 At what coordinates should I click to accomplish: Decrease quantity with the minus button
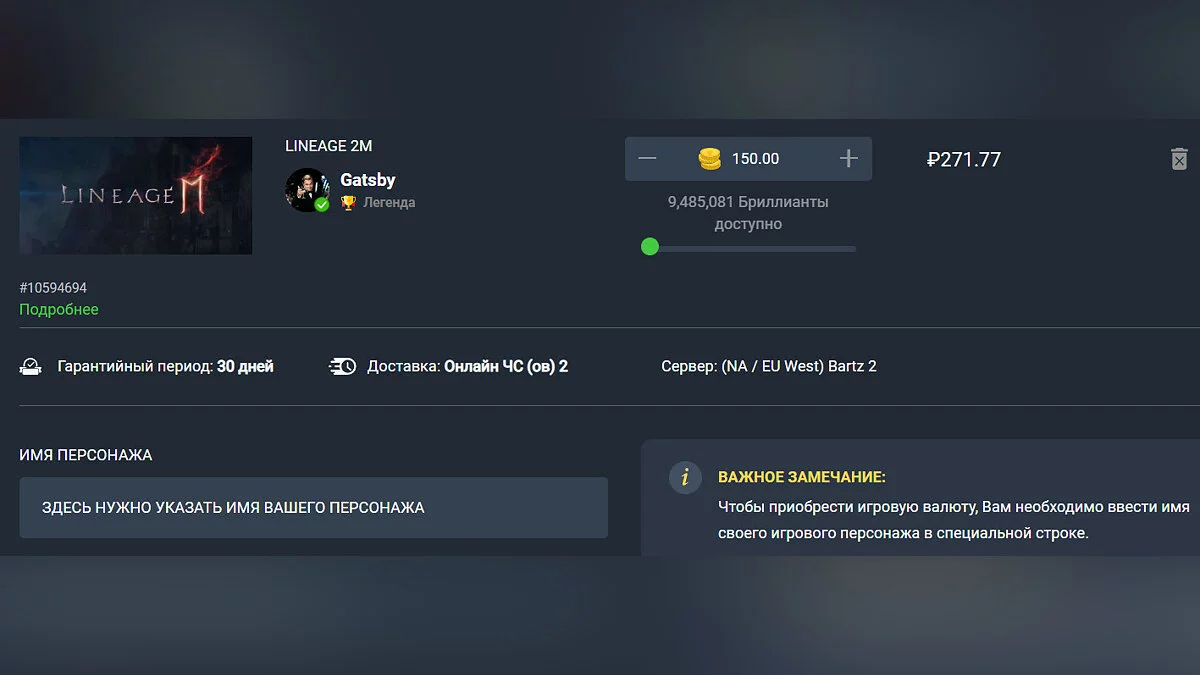(x=648, y=159)
